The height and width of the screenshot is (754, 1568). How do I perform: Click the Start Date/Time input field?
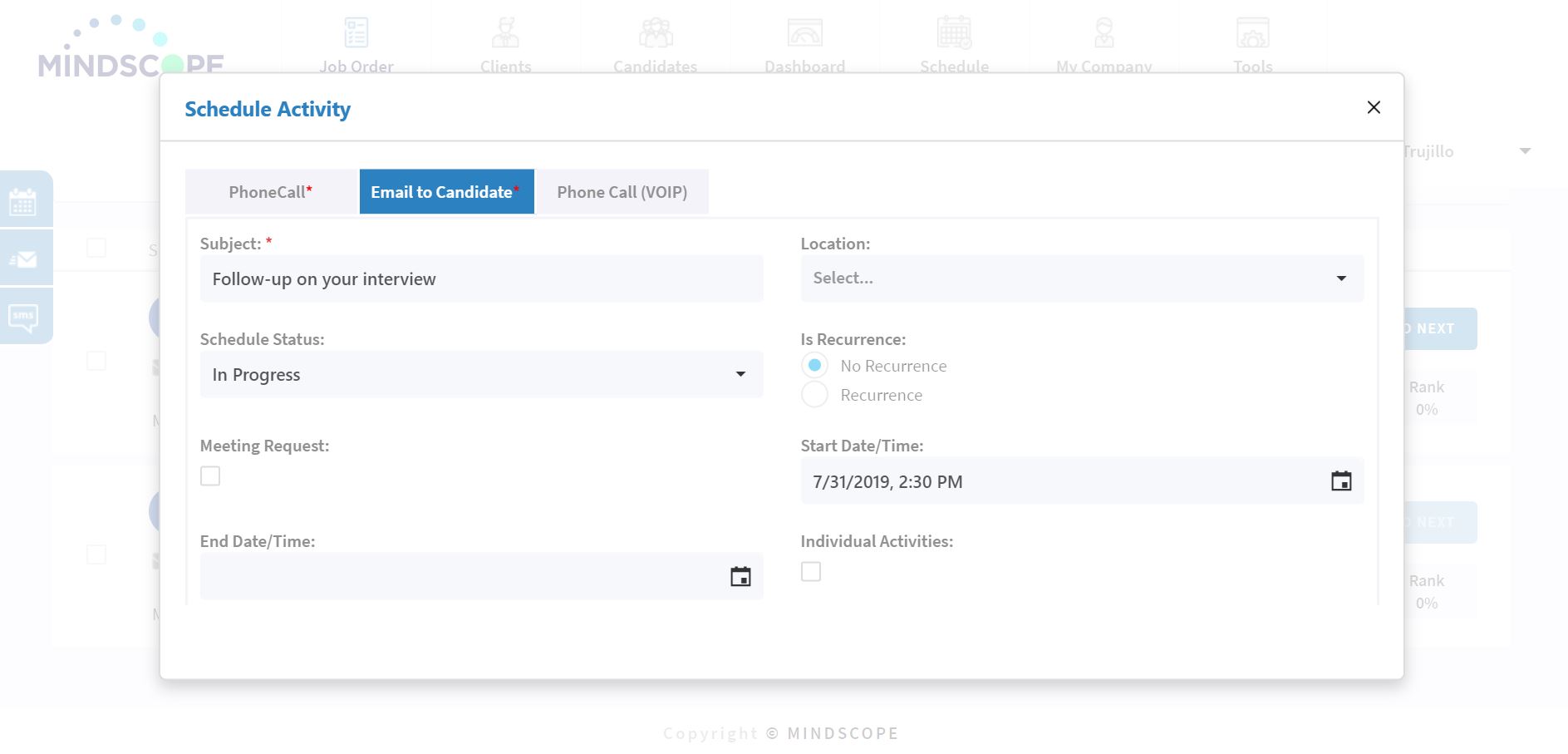[1082, 481]
